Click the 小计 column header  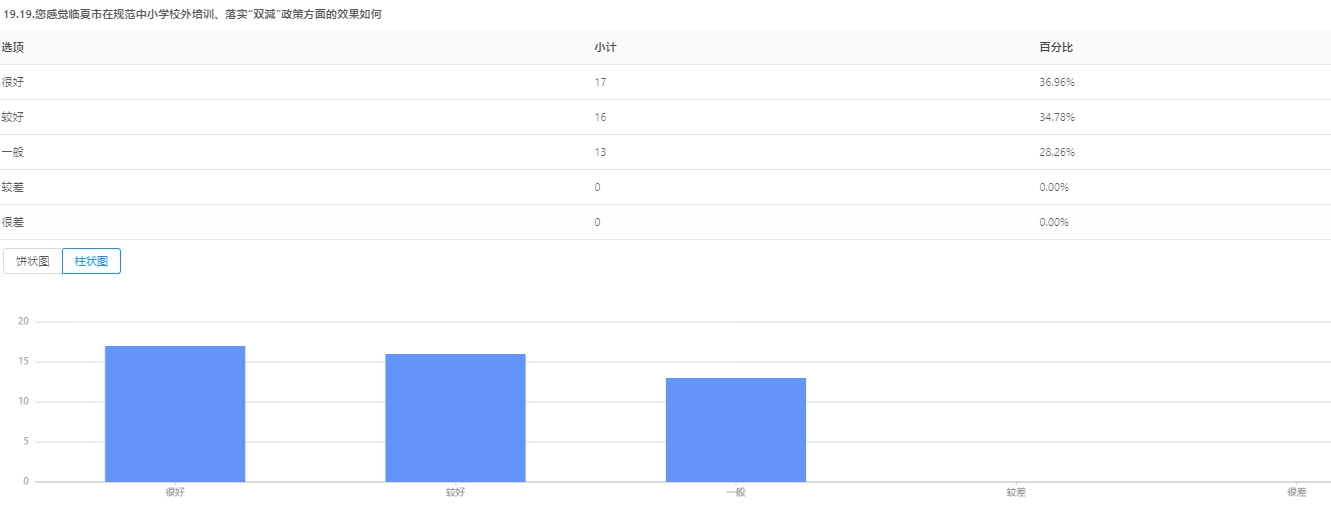tap(605, 48)
